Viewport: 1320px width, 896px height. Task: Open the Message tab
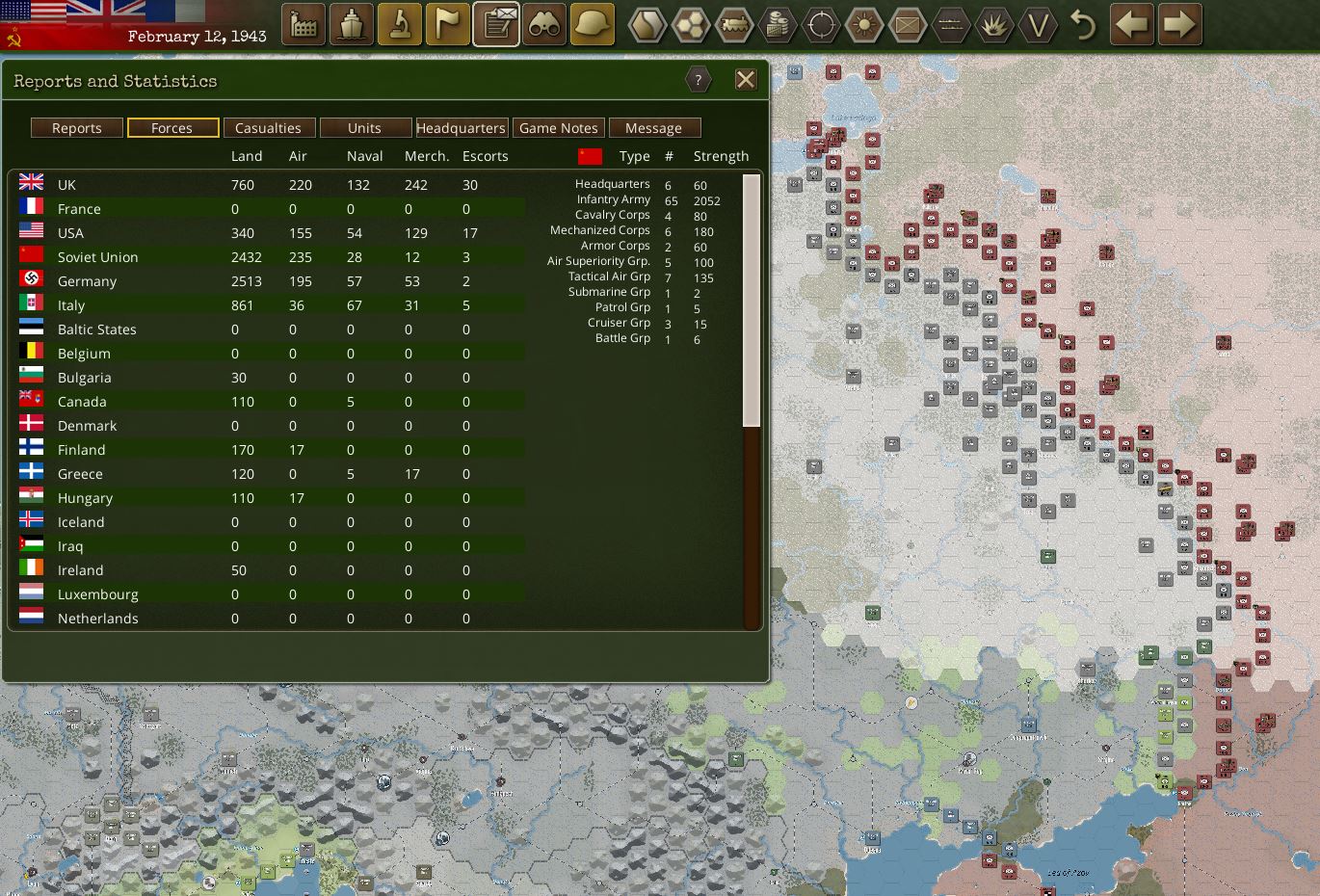coord(654,128)
